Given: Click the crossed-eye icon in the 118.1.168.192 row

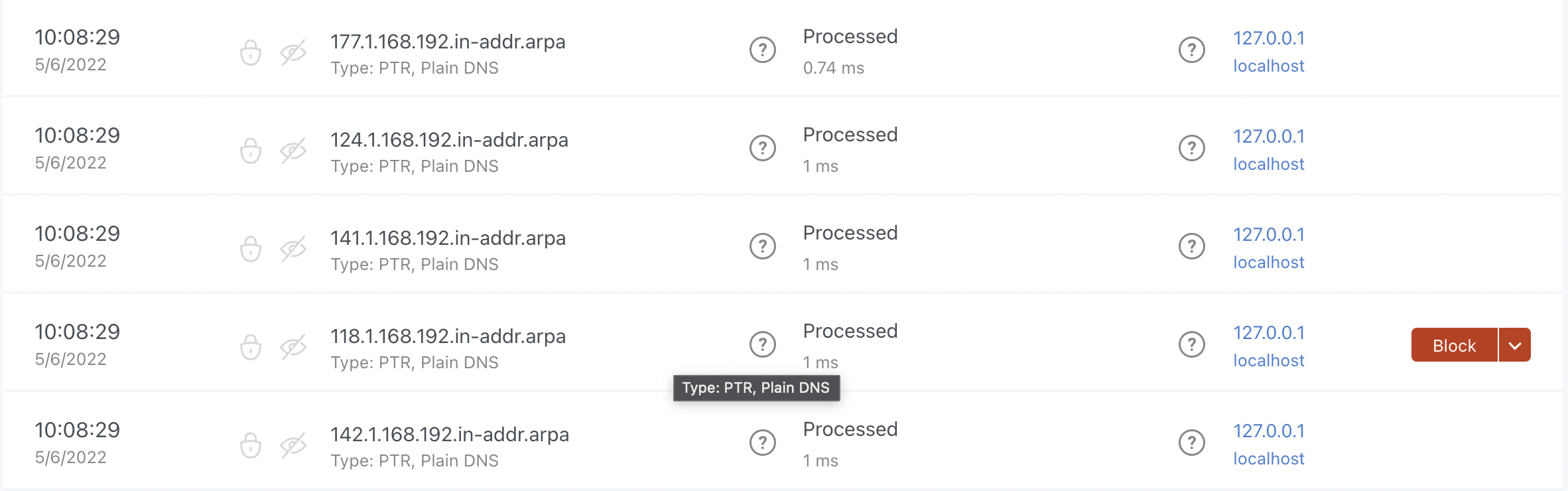Looking at the screenshot, I should 293,347.
